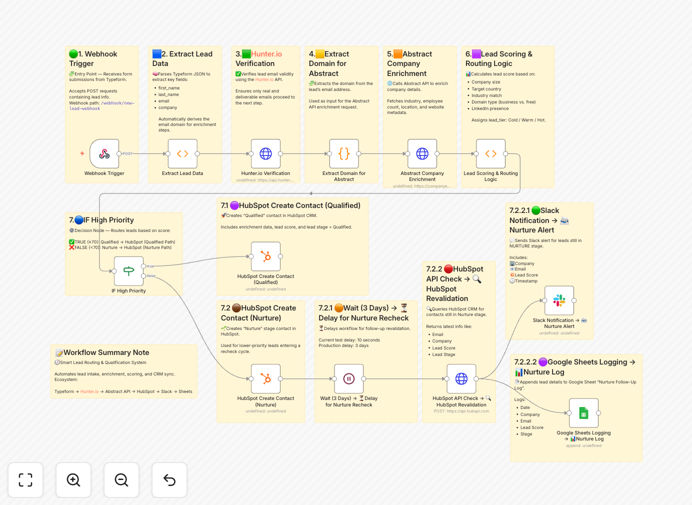Click the Webhook Trigger POST output connector
Image resolution: width=692 pixels, height=505 pixels.
click(119, 154)
